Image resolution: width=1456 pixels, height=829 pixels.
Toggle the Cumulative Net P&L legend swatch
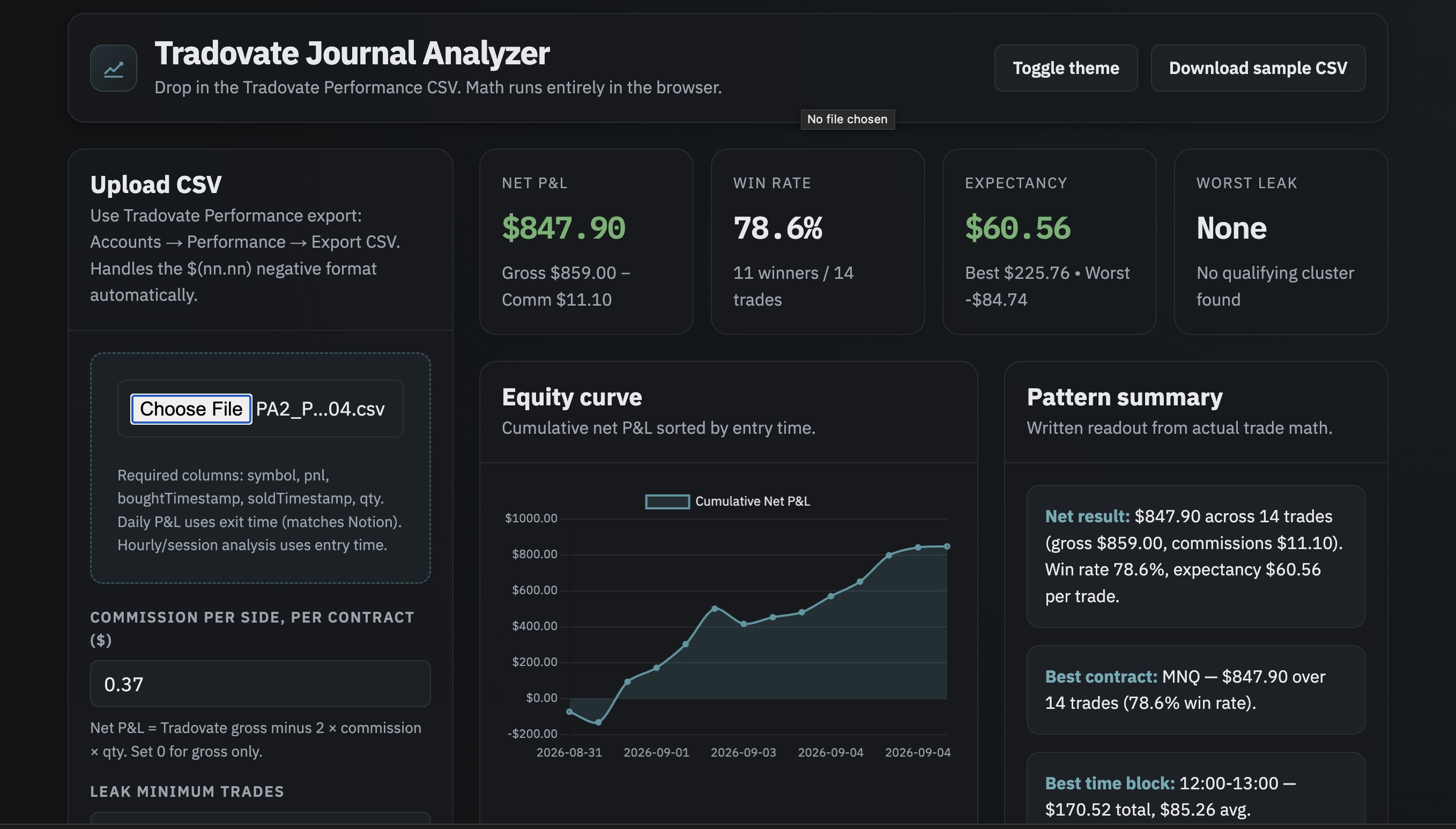click(667, 501)
